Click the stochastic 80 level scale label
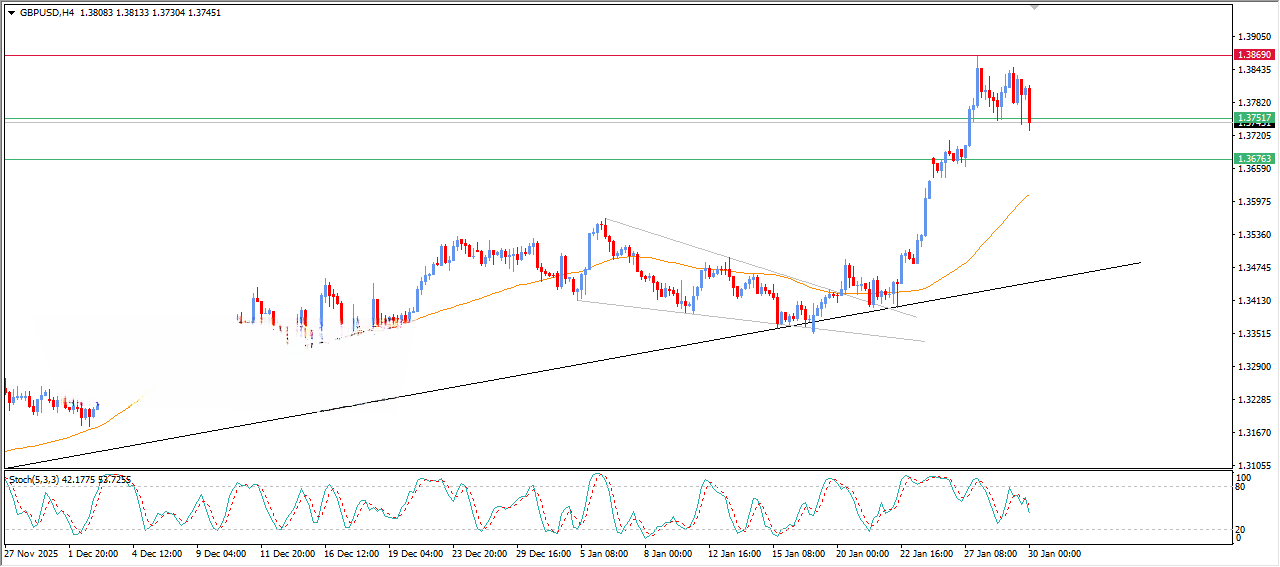1280x567 pixels. (x=1241, y=488)
